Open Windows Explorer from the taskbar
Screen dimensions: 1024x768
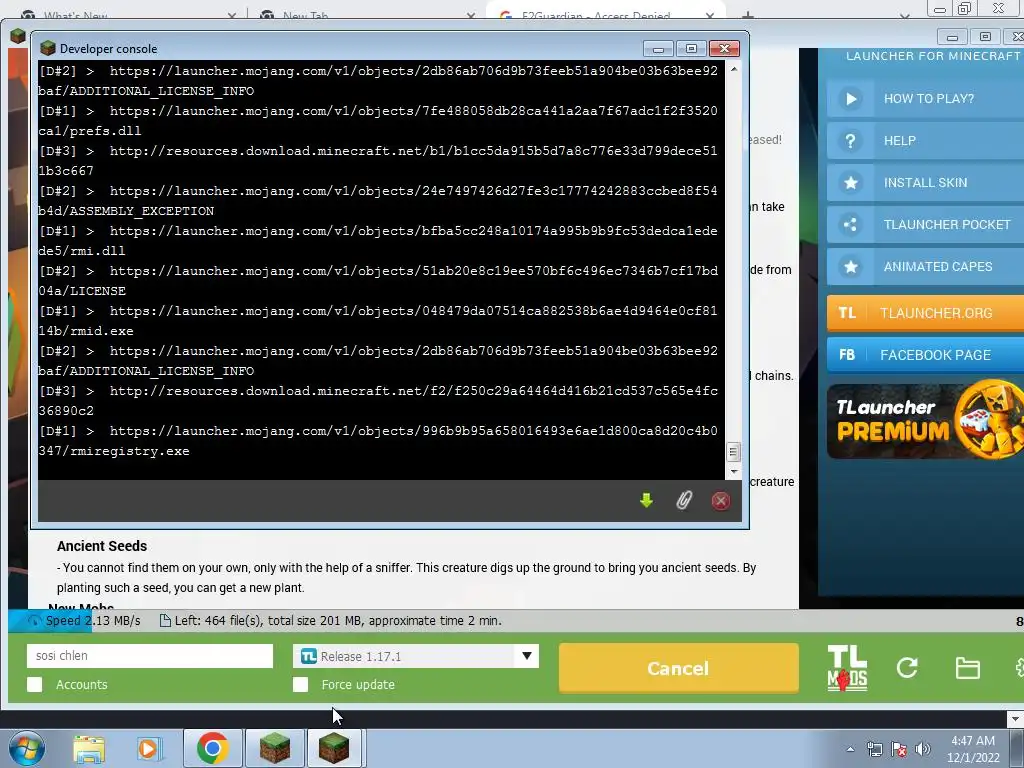point(89,748)
